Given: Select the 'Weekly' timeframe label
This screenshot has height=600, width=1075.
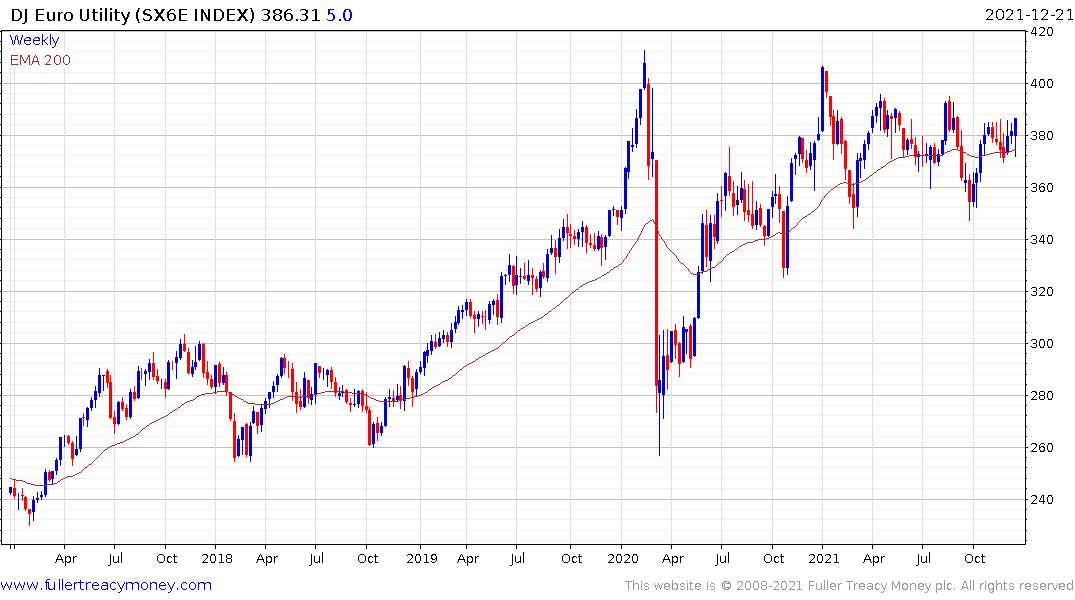Looking at the screenshot, I should point(34,40).
